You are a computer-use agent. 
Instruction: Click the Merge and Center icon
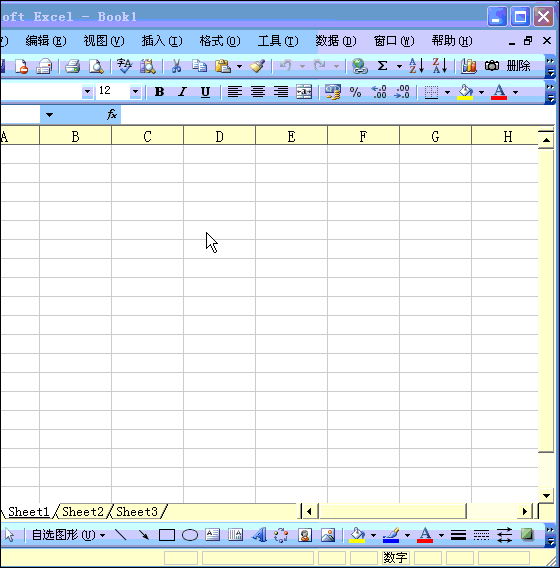point(304,92)
